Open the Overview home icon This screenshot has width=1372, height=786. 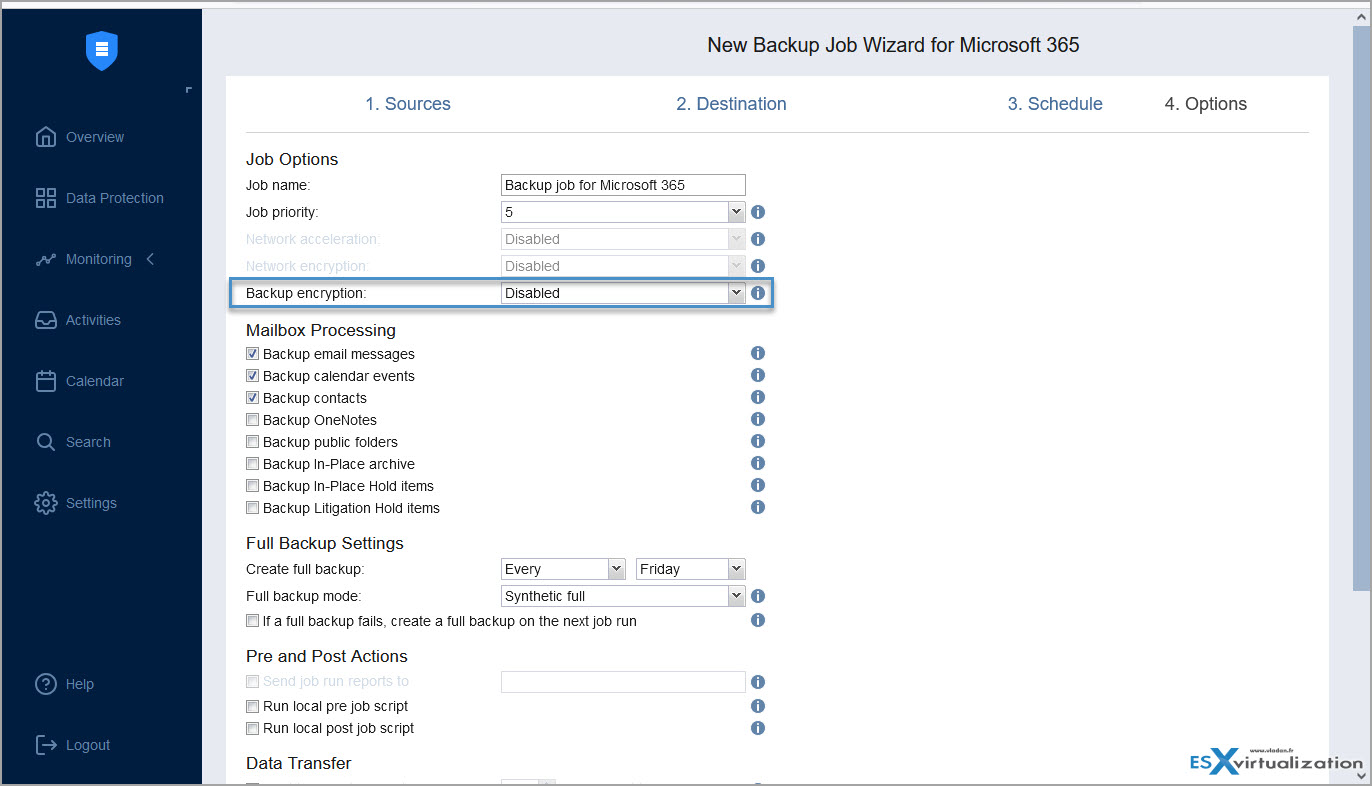click(x=46, y=137)
